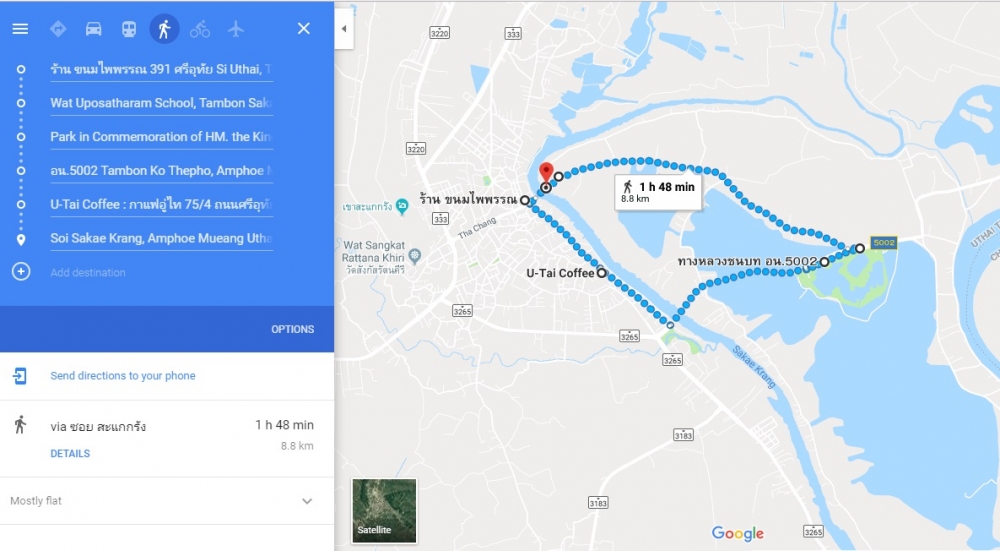1000x551 pixels.
Task: Click the Wat Sangkat Rattana Khiri marker
Action: (415, 256)
